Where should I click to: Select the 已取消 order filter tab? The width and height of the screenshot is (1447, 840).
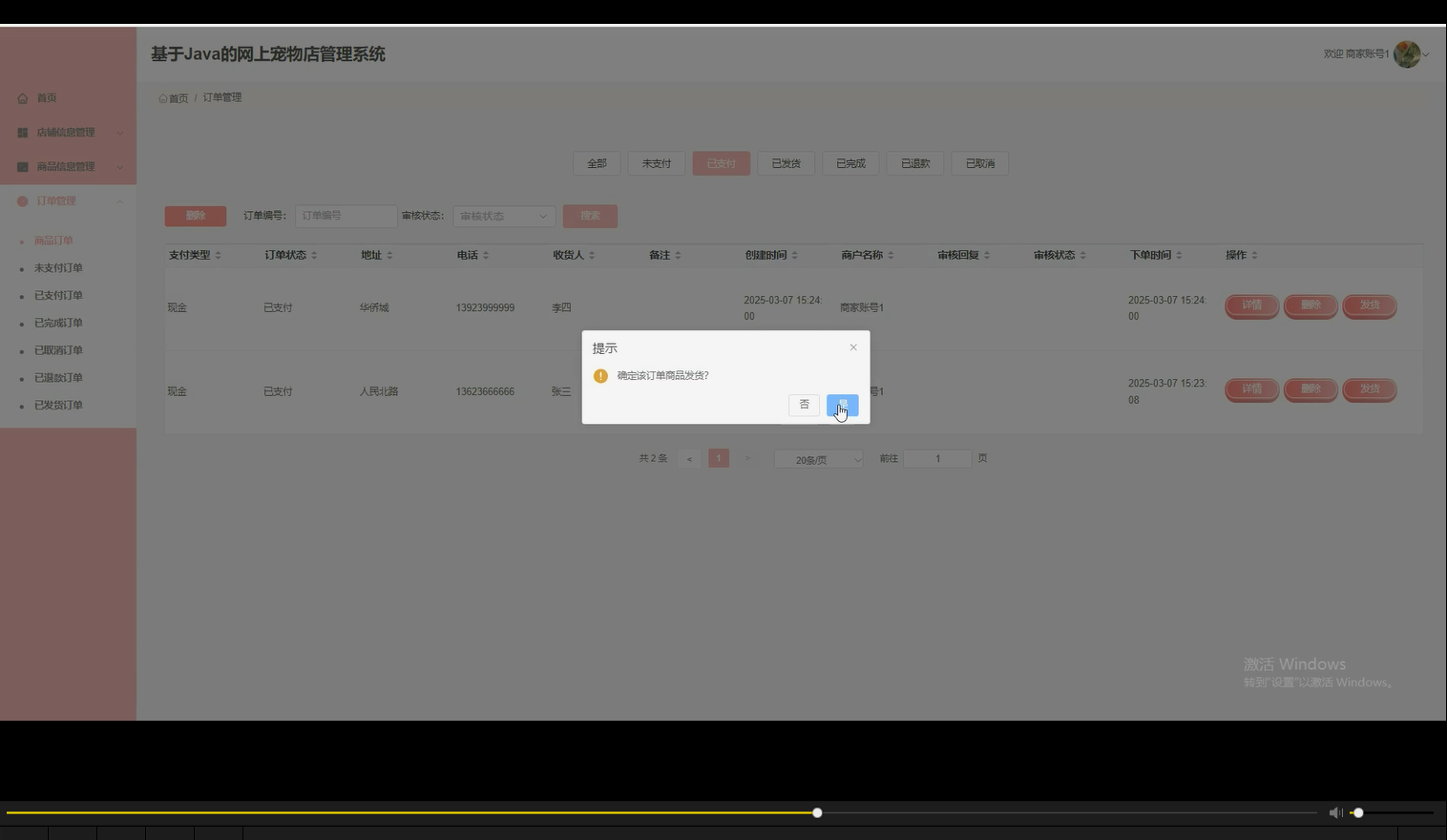[x=979, y=163]
